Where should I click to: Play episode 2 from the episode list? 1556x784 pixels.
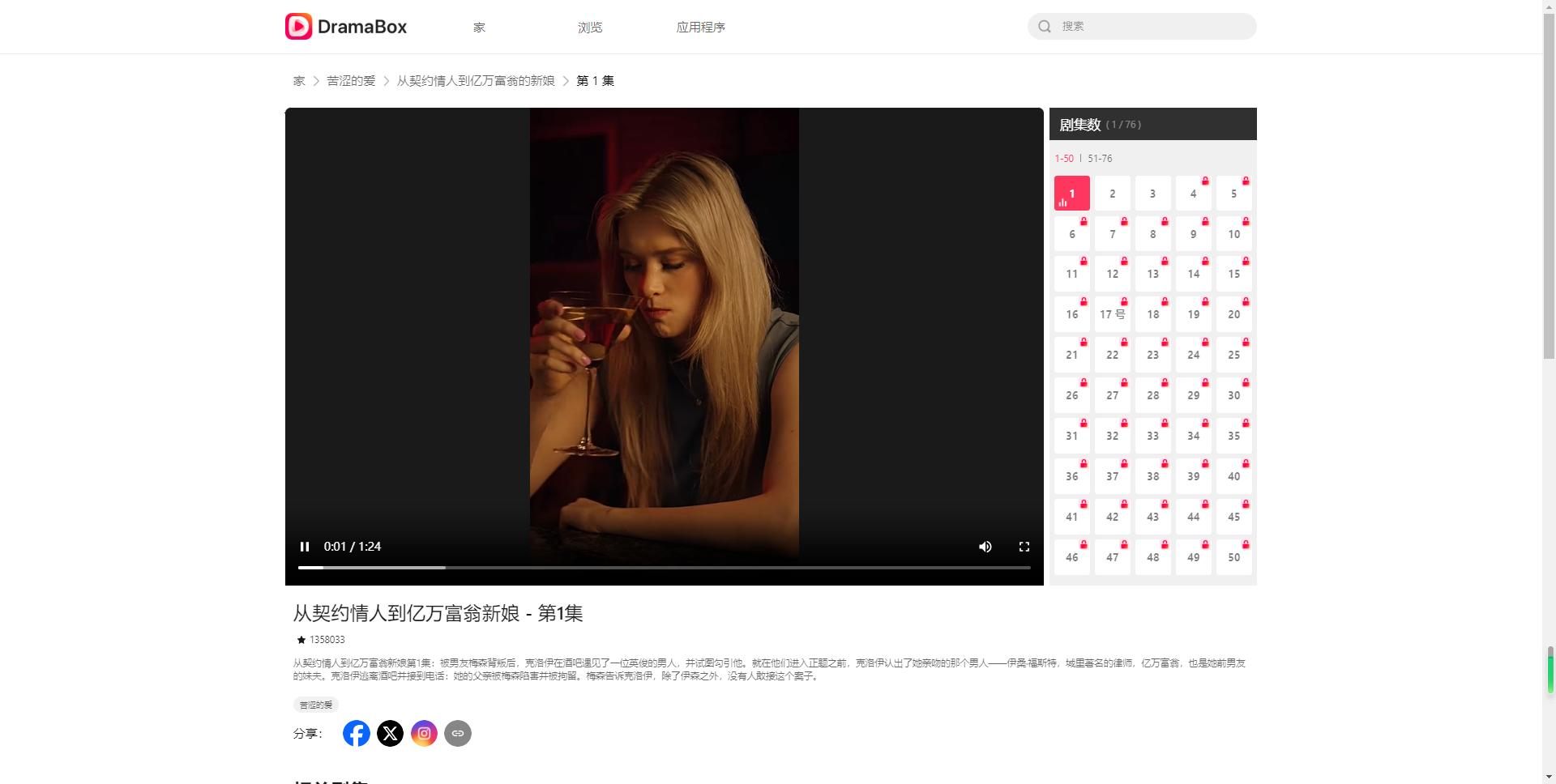click(1112, 194)
